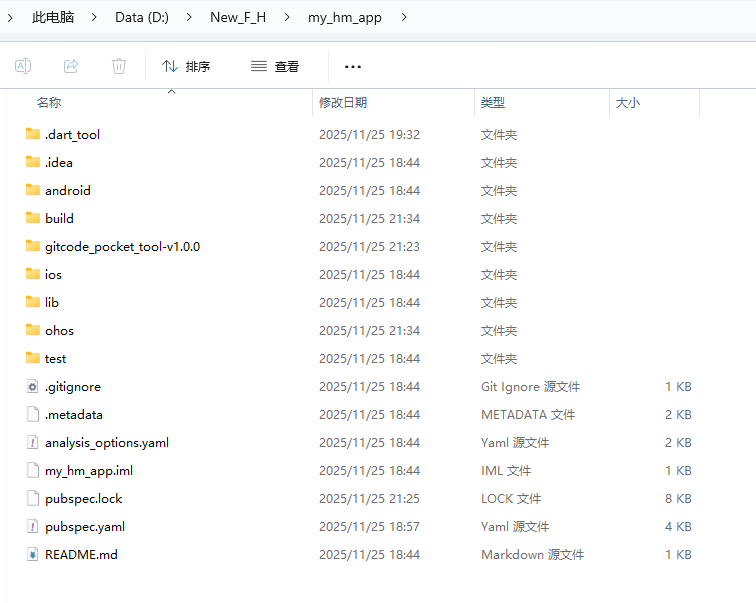The width and height of the screenshot is (756, 603).
Task: Click the file name android
Action: tap(68, 190)
